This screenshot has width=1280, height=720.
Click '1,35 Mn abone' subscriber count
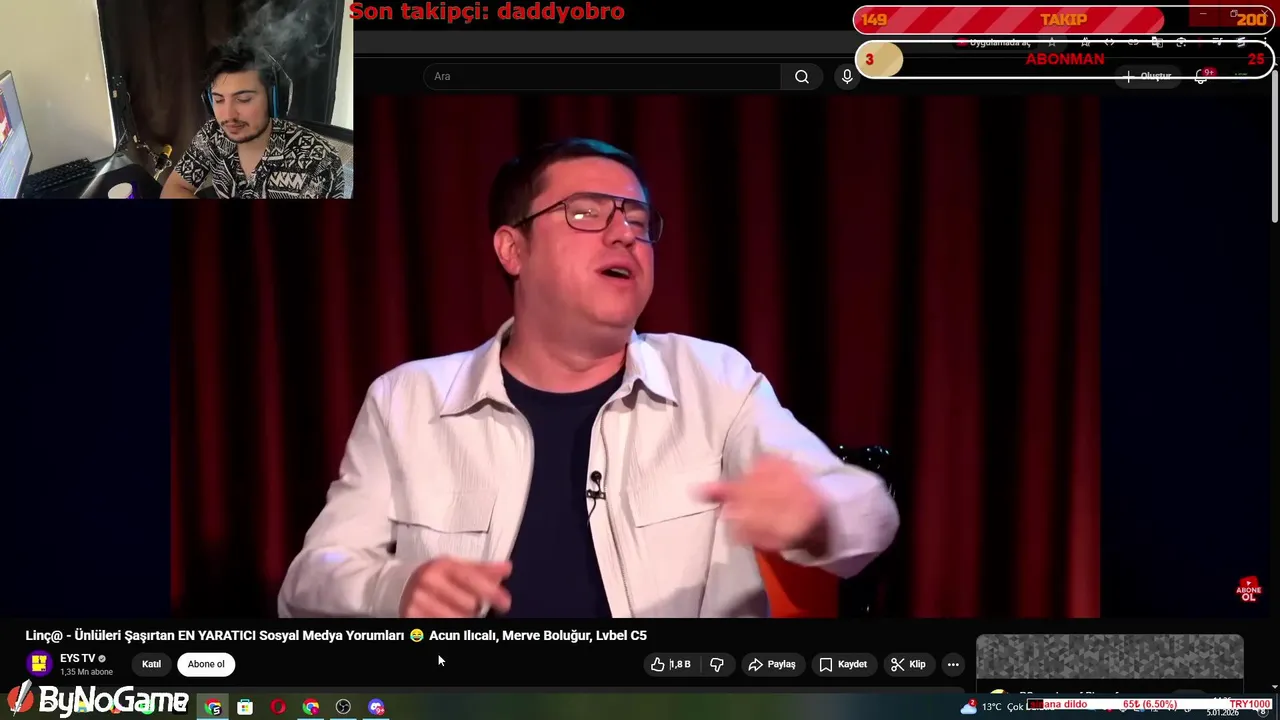86,672
